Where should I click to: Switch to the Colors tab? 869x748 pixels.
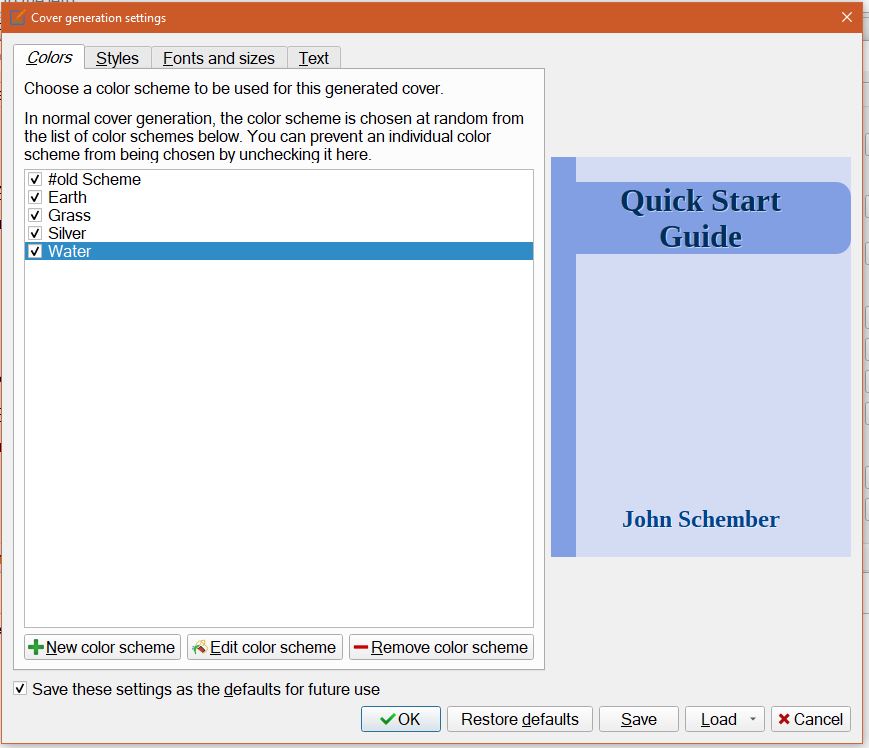(x=49, y=57)
